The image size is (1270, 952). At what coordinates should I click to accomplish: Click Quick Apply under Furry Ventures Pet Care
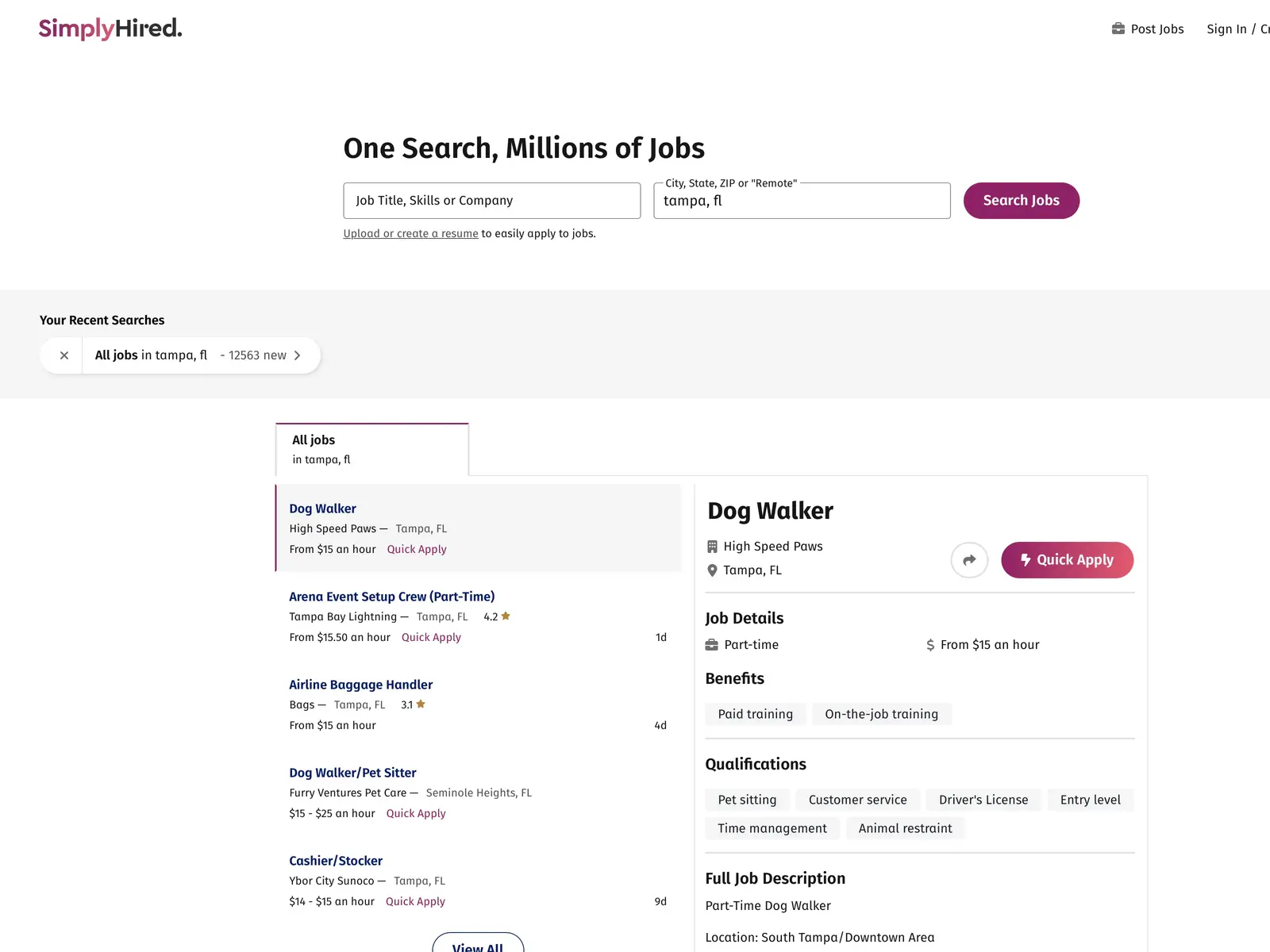(x=416, y=813)
